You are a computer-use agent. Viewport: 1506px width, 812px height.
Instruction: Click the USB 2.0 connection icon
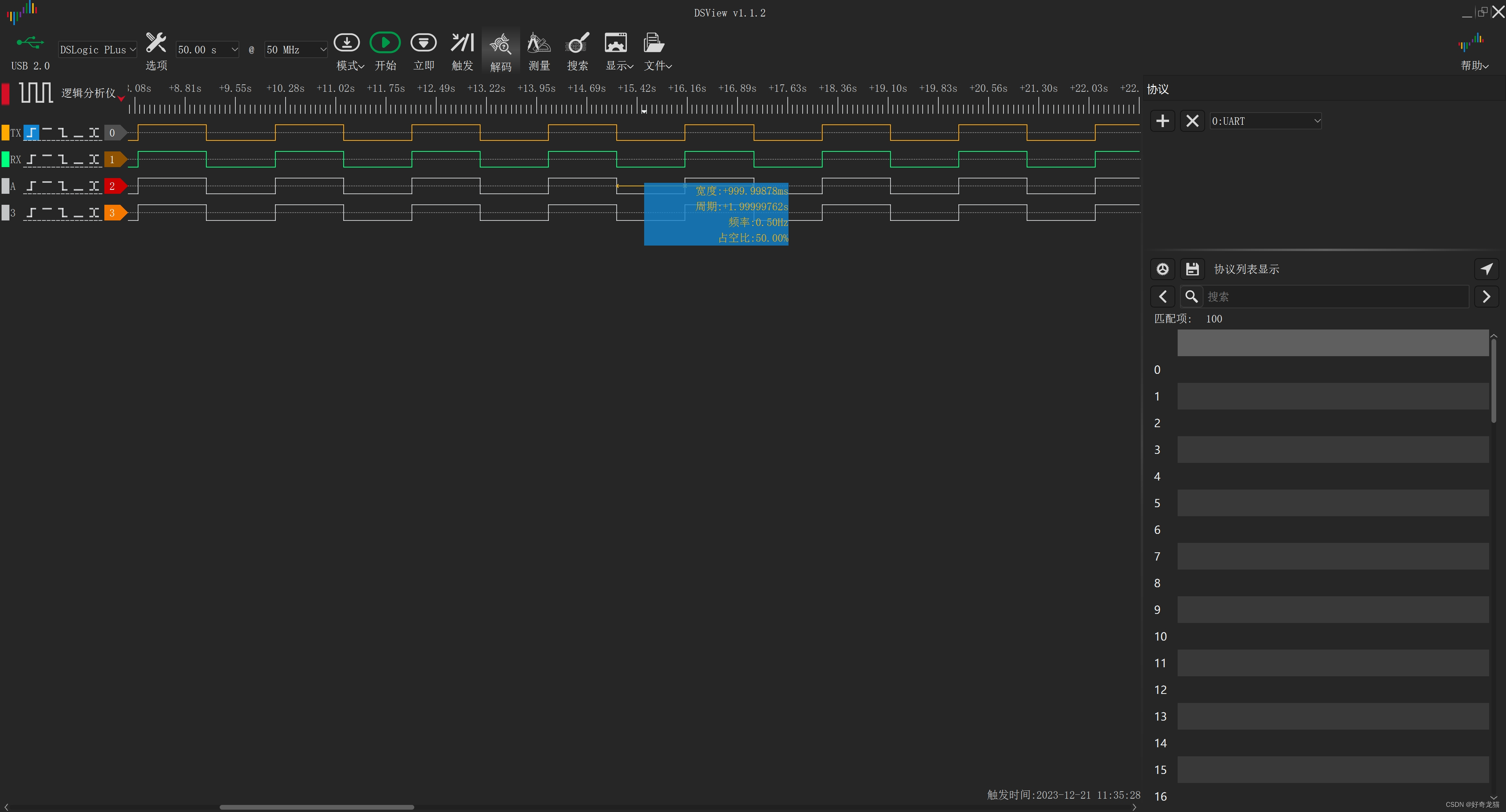[30, 43]
